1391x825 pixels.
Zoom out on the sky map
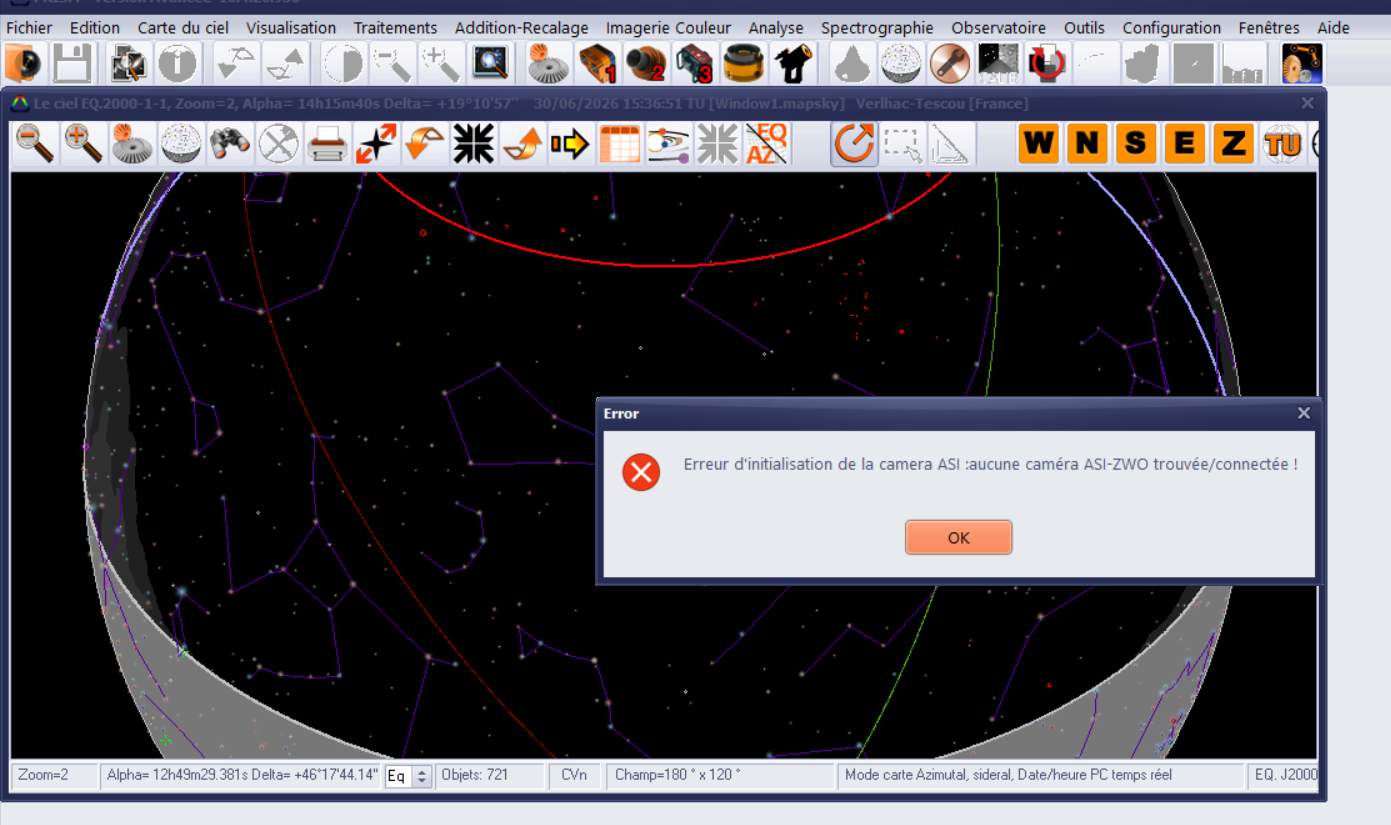35,144
